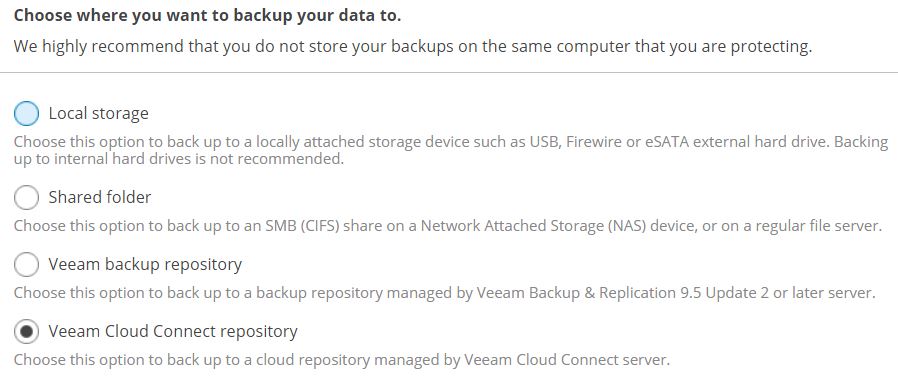This screenshot has width=898, height=380.
Task: Choose the Veeam backup repository radio button
Action: (x=26, y=264)
